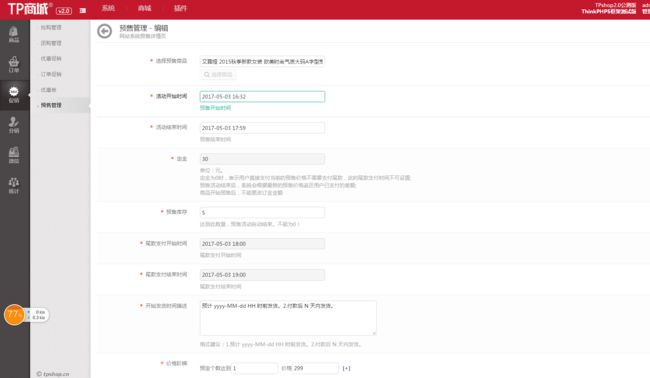Open the 插件 top menu

point(180,8)
